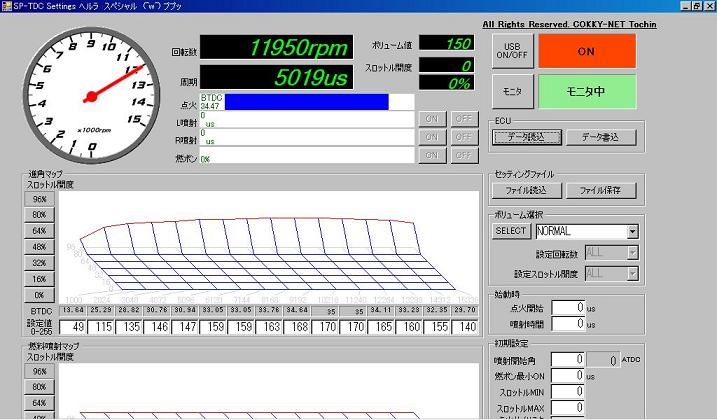717x420 pixels.
Task: Click the setting value field showing 155
Action: point(437,327)
